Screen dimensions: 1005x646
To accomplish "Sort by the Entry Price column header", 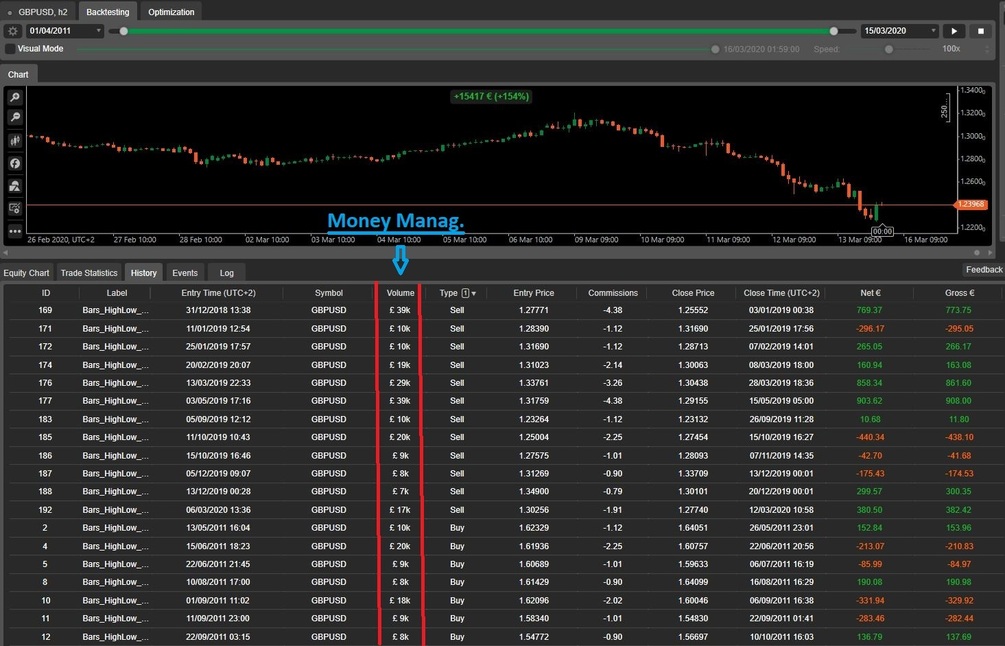I will pos(534,293).
